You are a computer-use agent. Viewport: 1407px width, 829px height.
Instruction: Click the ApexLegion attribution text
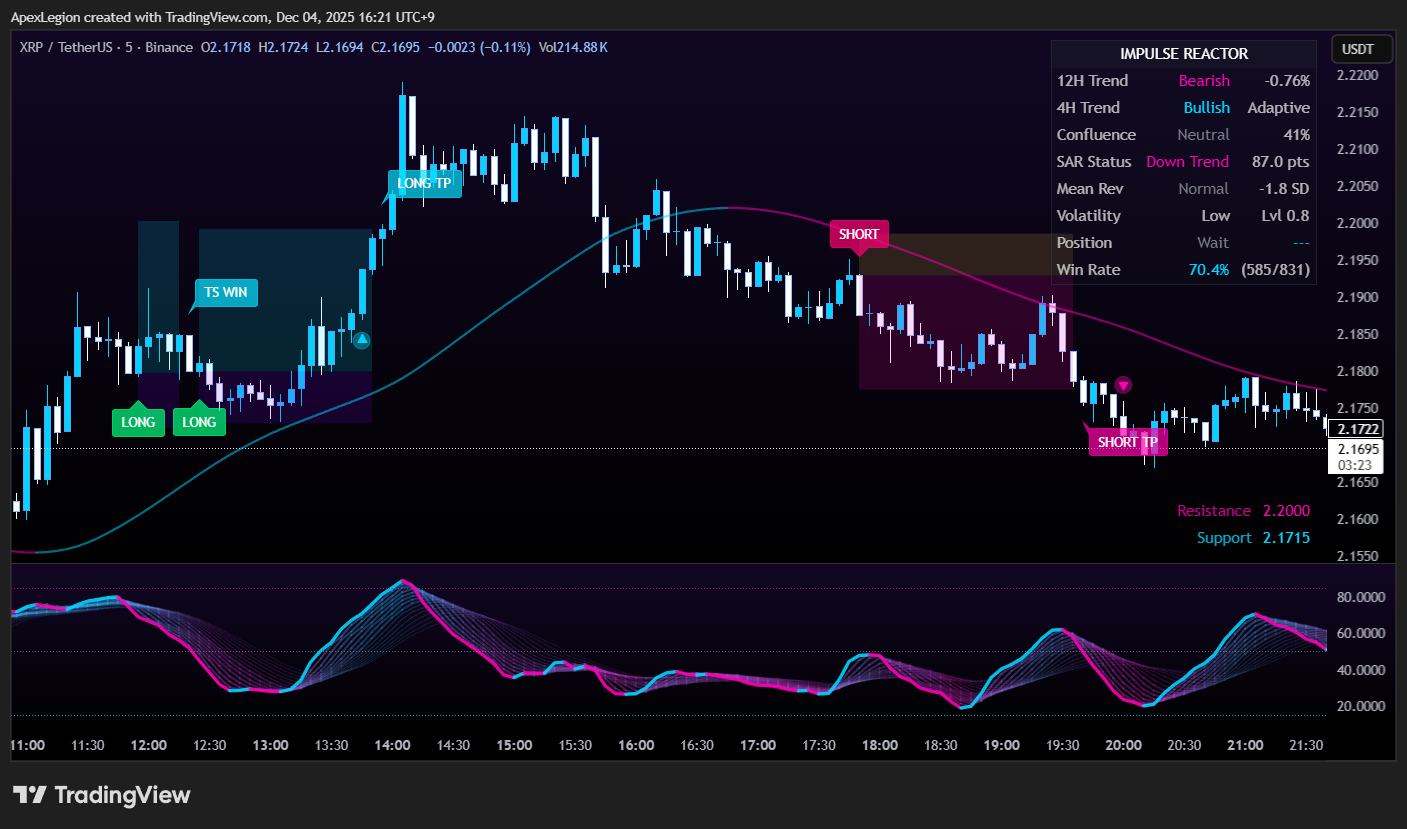pyautogui.click(x=223, y=16)
